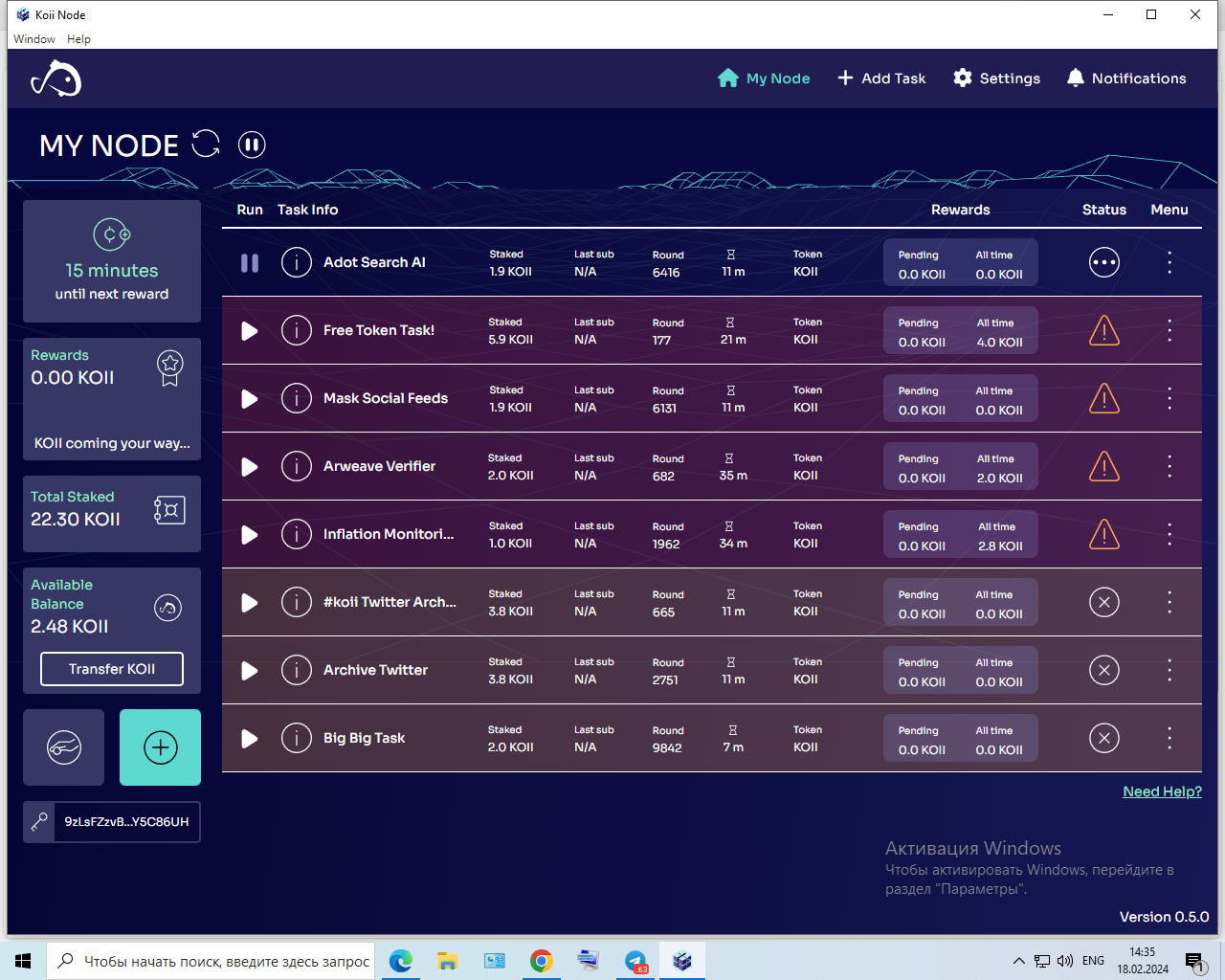Screen dimensions: 1225x980
Task: View info for #koii Twitter Arch...
Action: [x=297, y=602]
